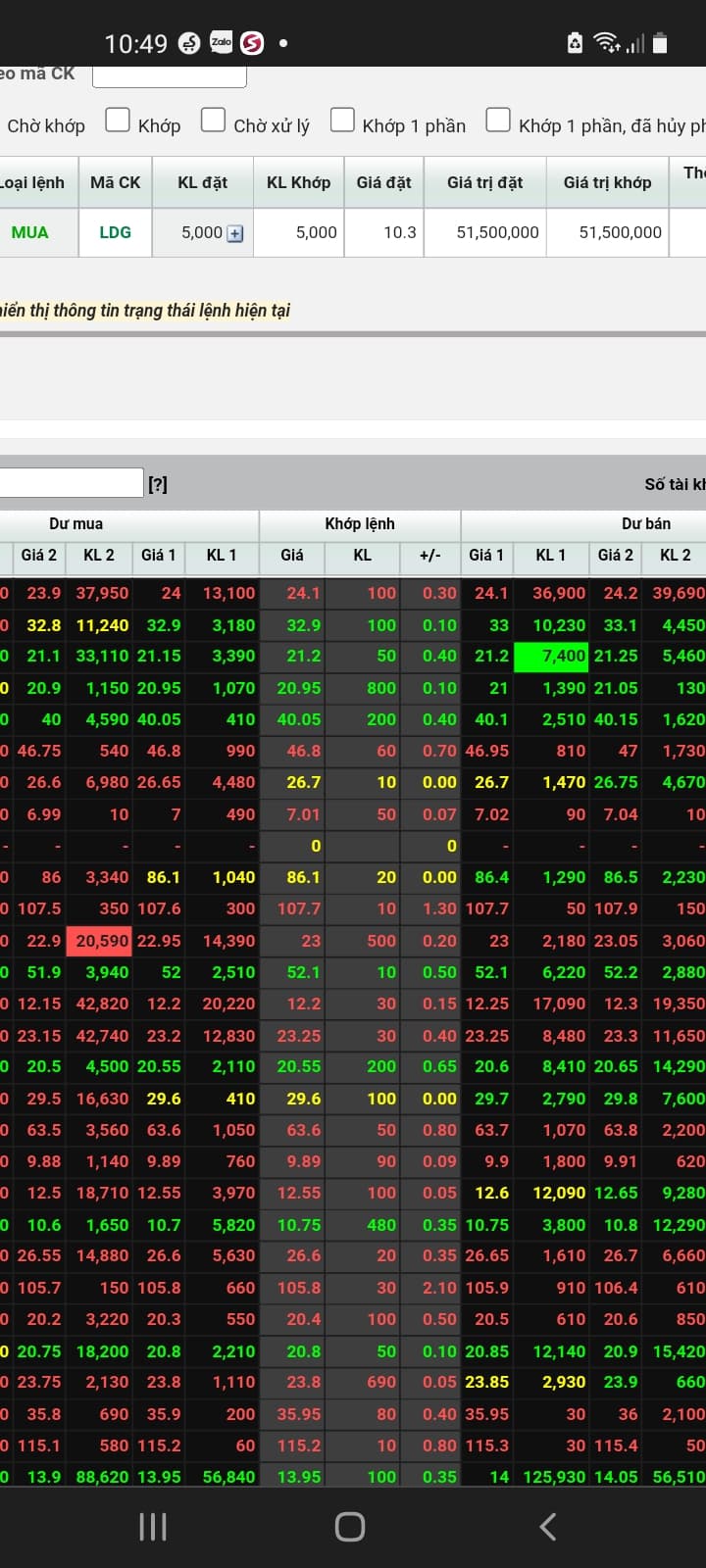Expand the plus icon beside 5,000 order quantity
This screenshot has height=1568, width=706.
[x=235, y=233]
